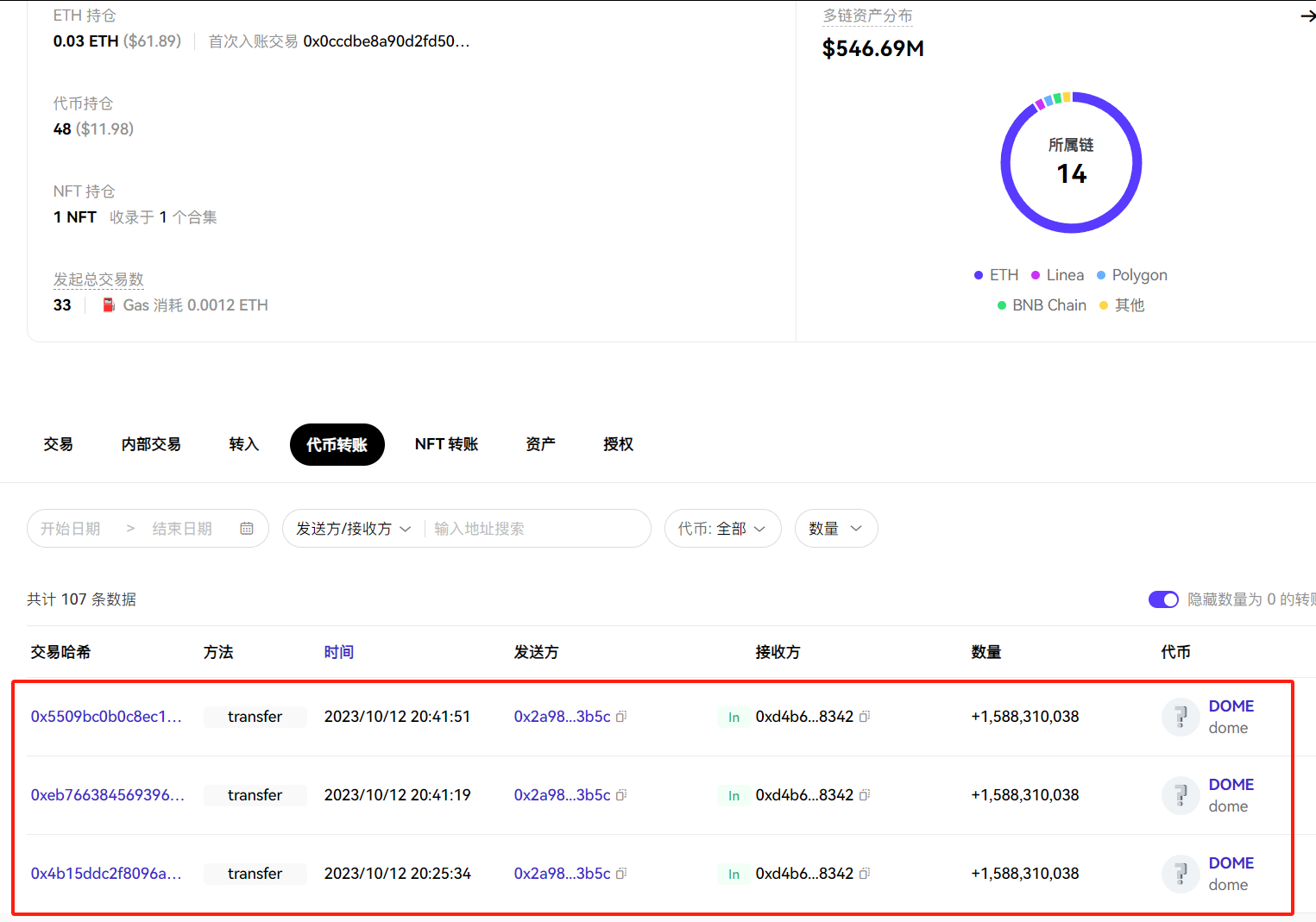This screenshot has height=922, width=1316.
Task: Toggle the ETH legend item in chart
Action: pyautogui.click(x=997, y=274)
